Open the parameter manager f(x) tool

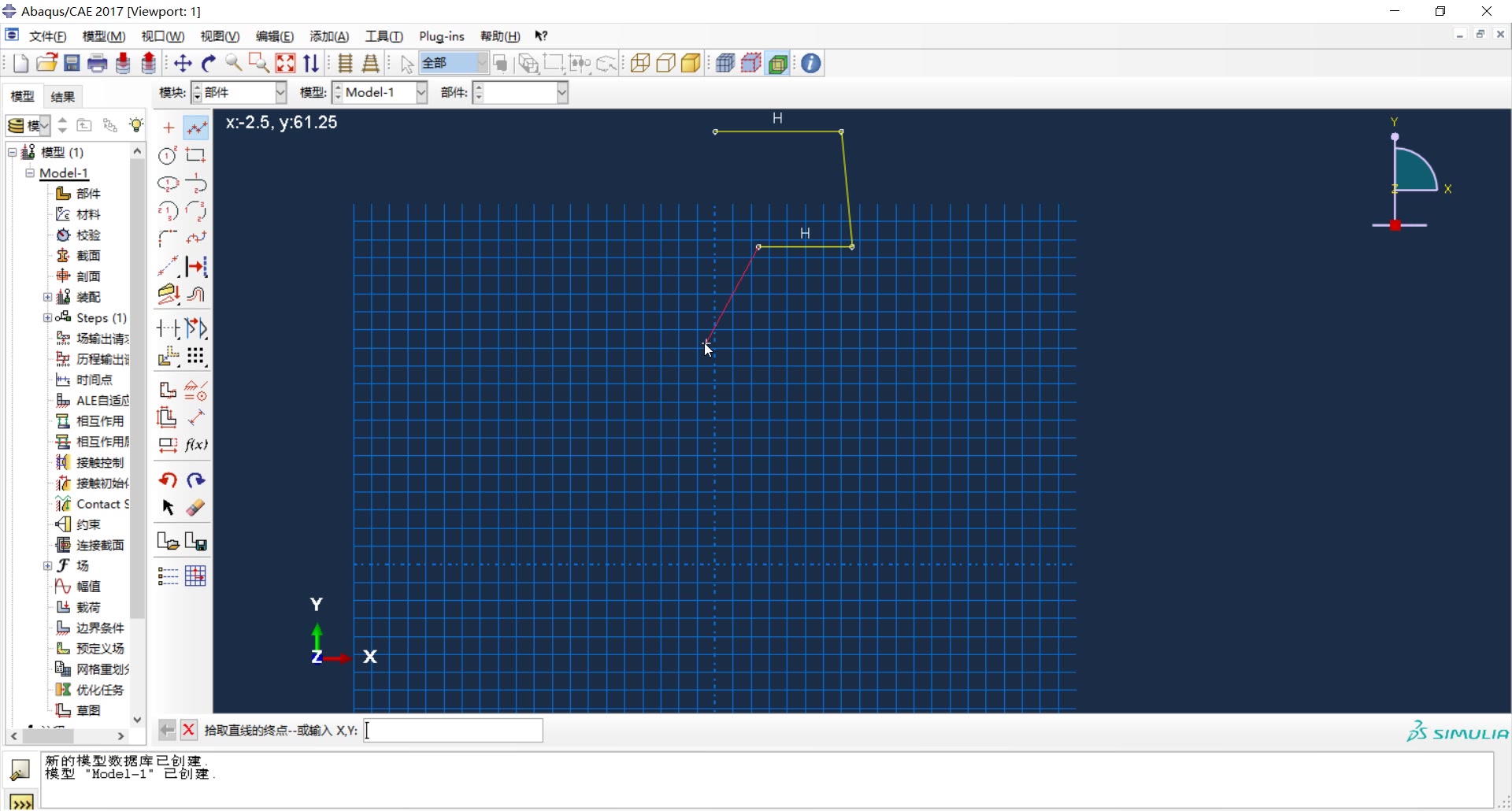(x=196, y=446)
